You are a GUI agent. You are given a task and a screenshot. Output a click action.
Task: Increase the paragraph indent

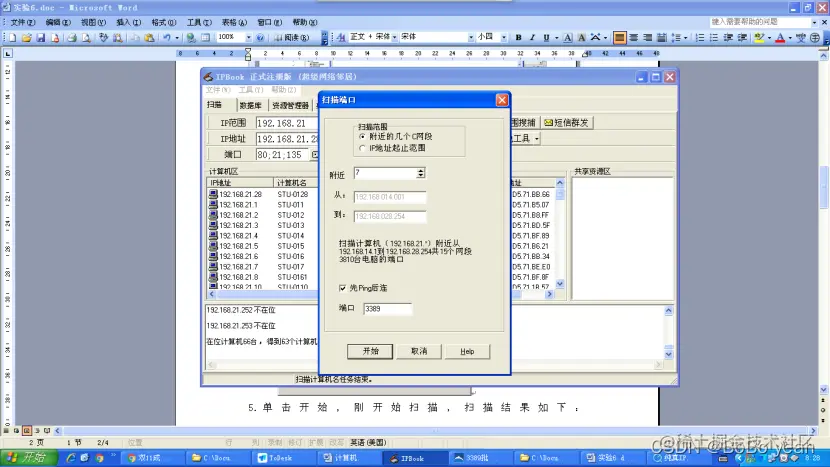pos(742,38)
